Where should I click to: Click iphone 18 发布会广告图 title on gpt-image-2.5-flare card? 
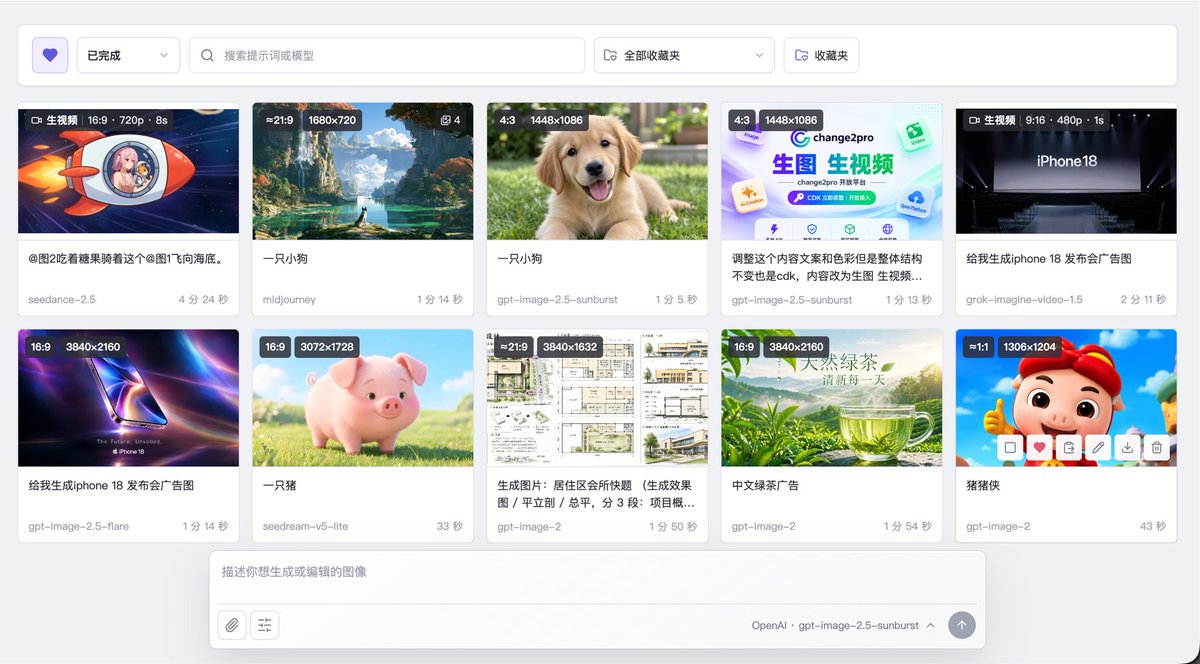point(111,485)
